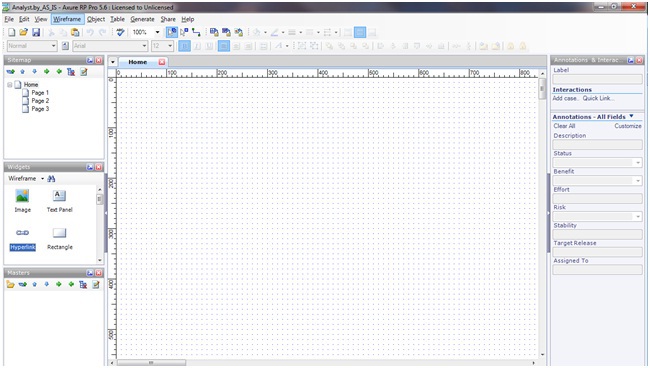Select Page 2 in the sitemap
This screenshot has height=368, width=650.
(x=40, y=101)
